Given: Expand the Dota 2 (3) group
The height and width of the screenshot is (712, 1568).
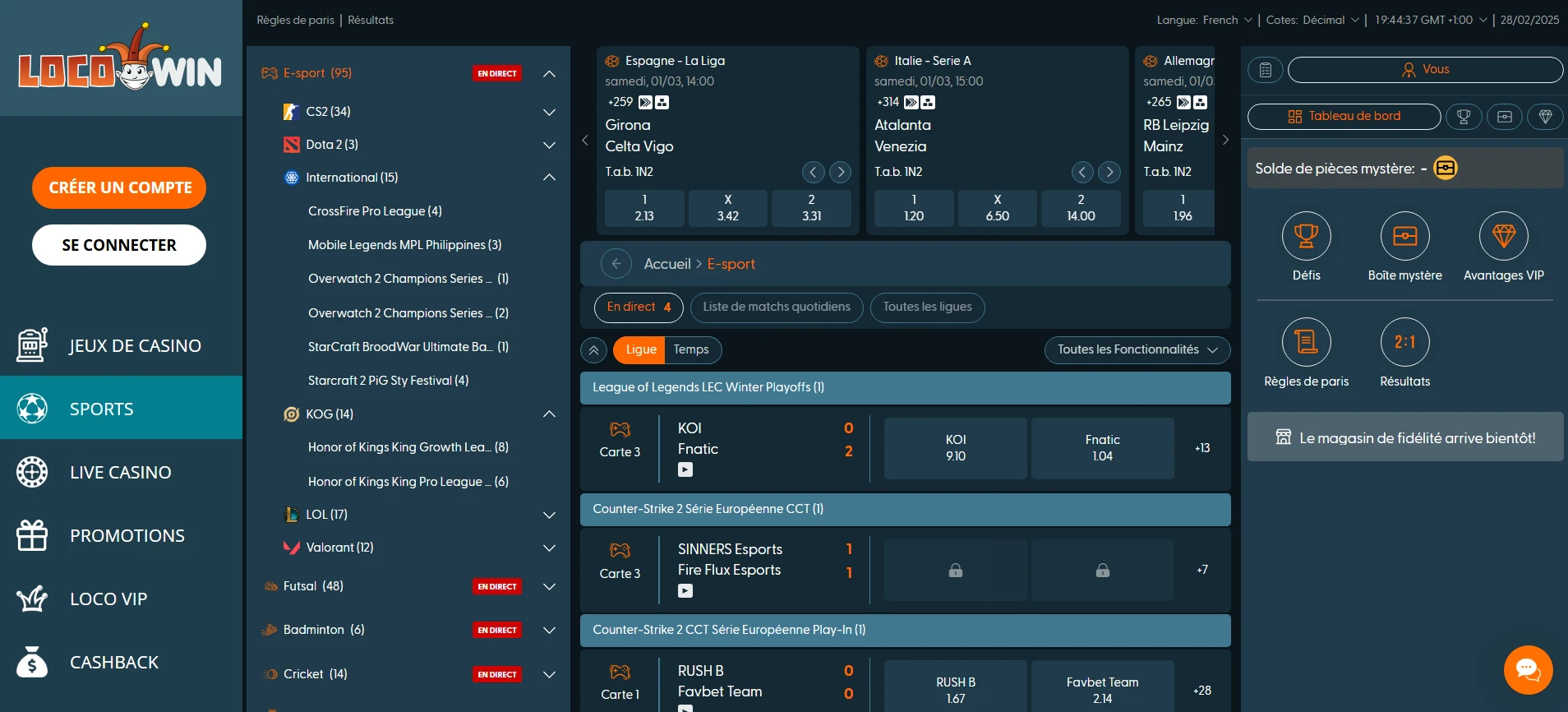Looking at the screenshot, I should 550,145.
